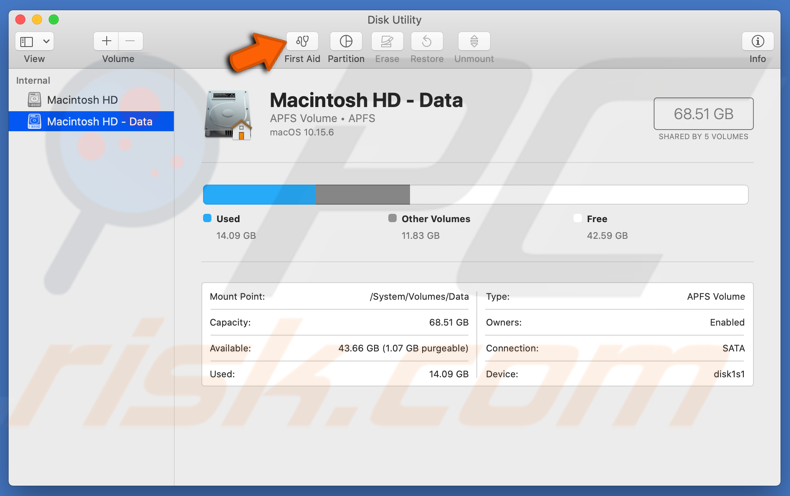Open the View dropdown chevron
Image resolution: width=790 pixels, height=496 pixels.
46,41
